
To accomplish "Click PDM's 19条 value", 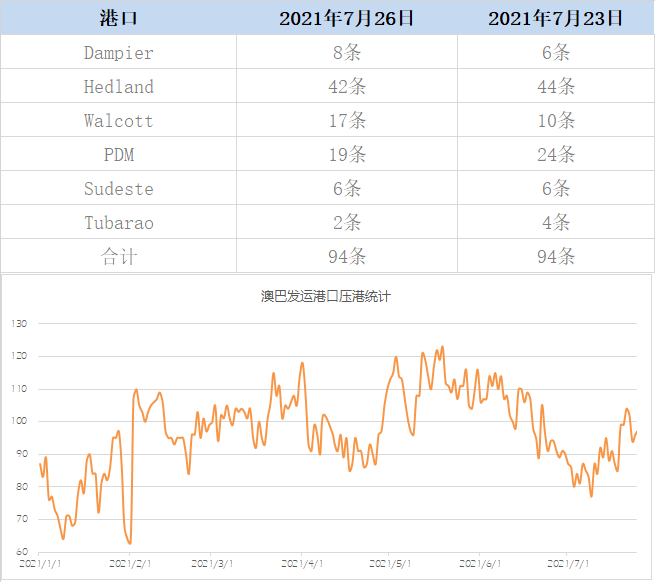I will 347,155.
